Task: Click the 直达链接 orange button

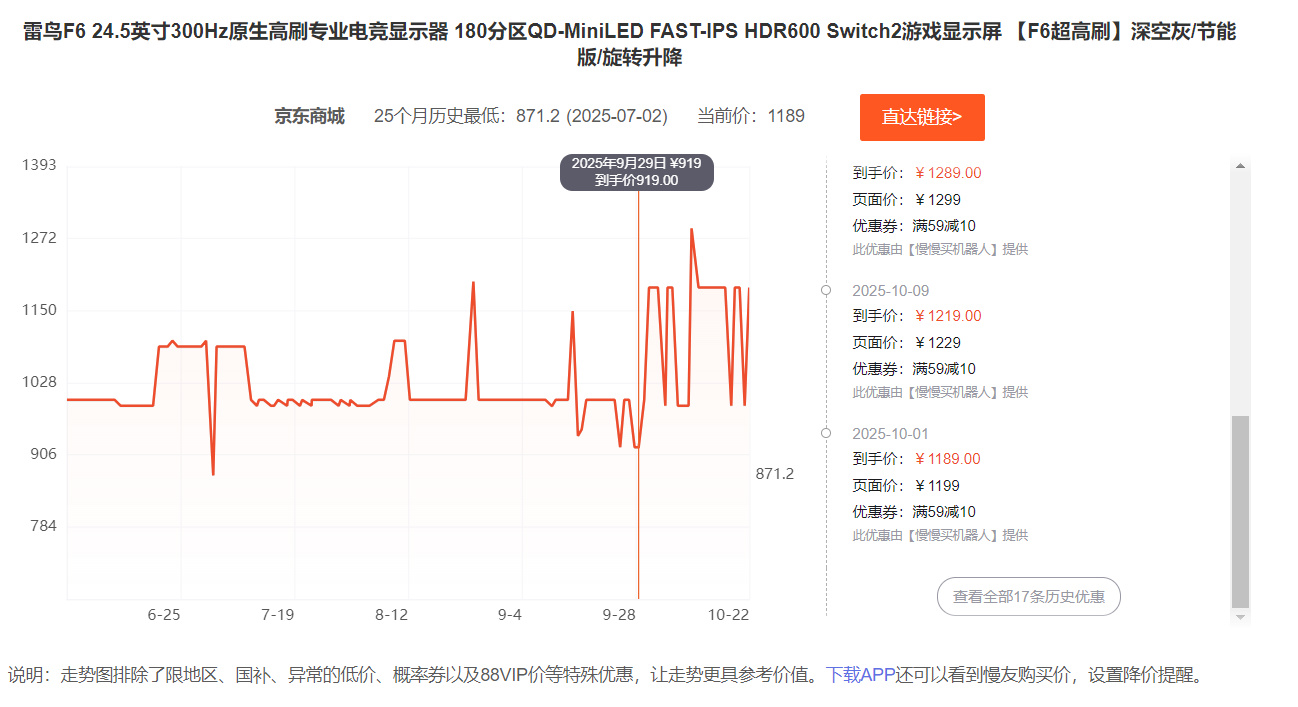Action: tap(922, 117)
